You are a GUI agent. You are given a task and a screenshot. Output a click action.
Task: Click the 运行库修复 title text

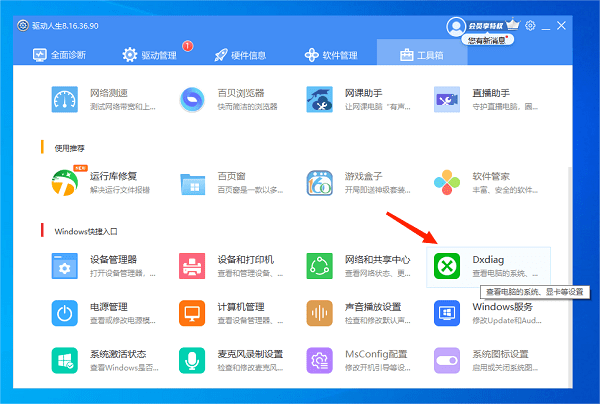[x=113, y=176]
